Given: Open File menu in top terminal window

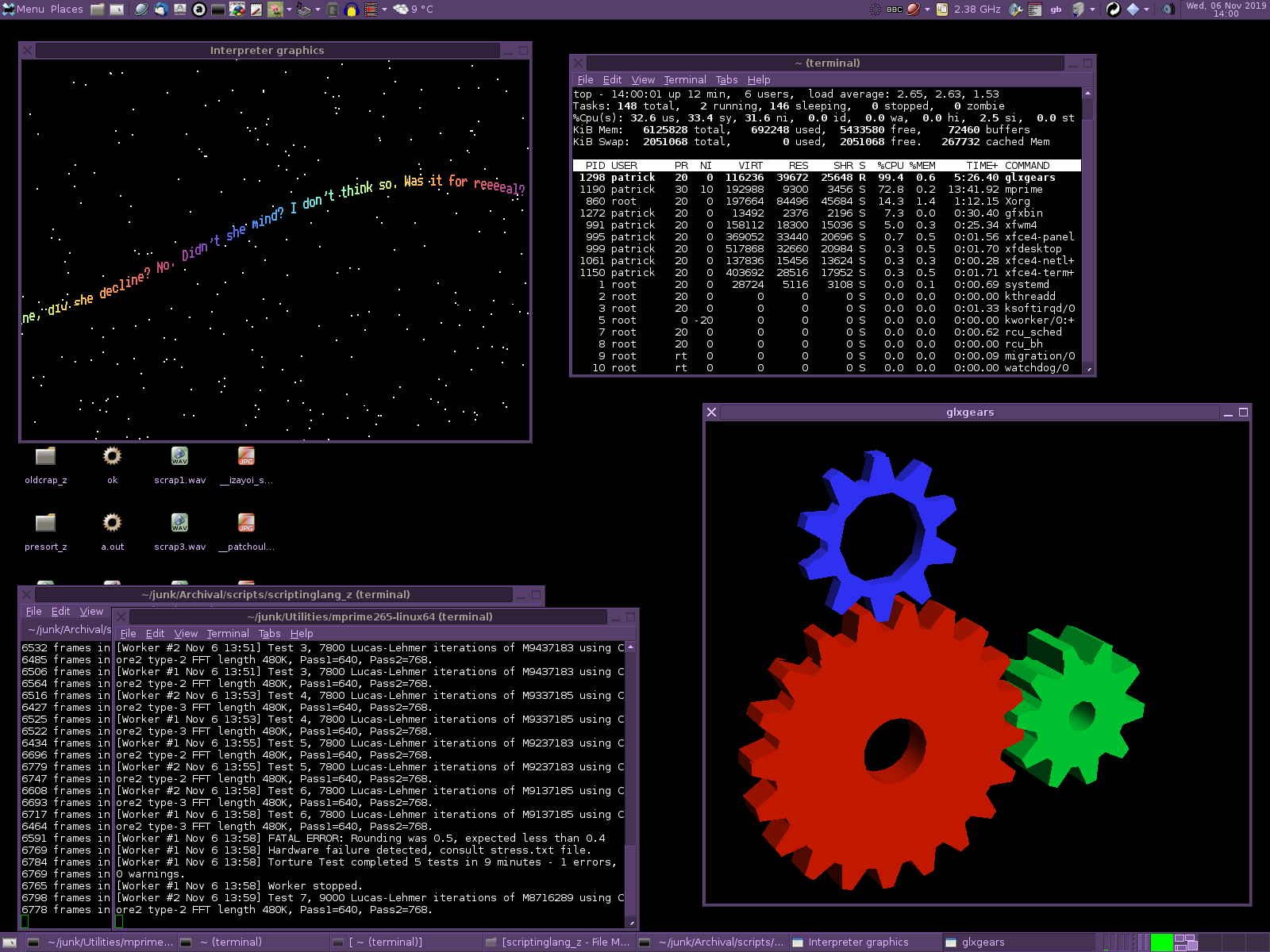Looking at the screenshot, I should point(585,79).
